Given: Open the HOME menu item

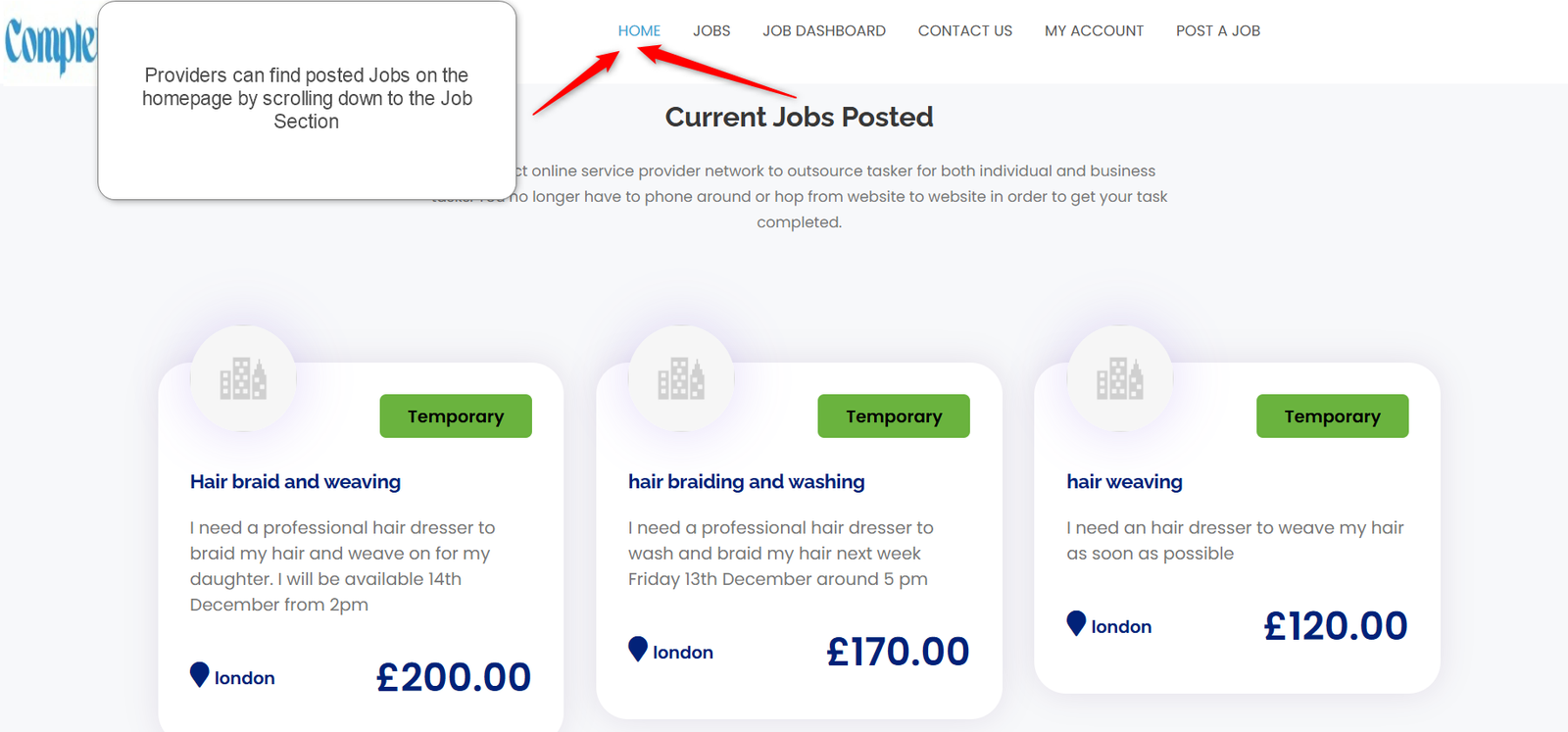Looking at the screenshot, I should tap(639, 30).
